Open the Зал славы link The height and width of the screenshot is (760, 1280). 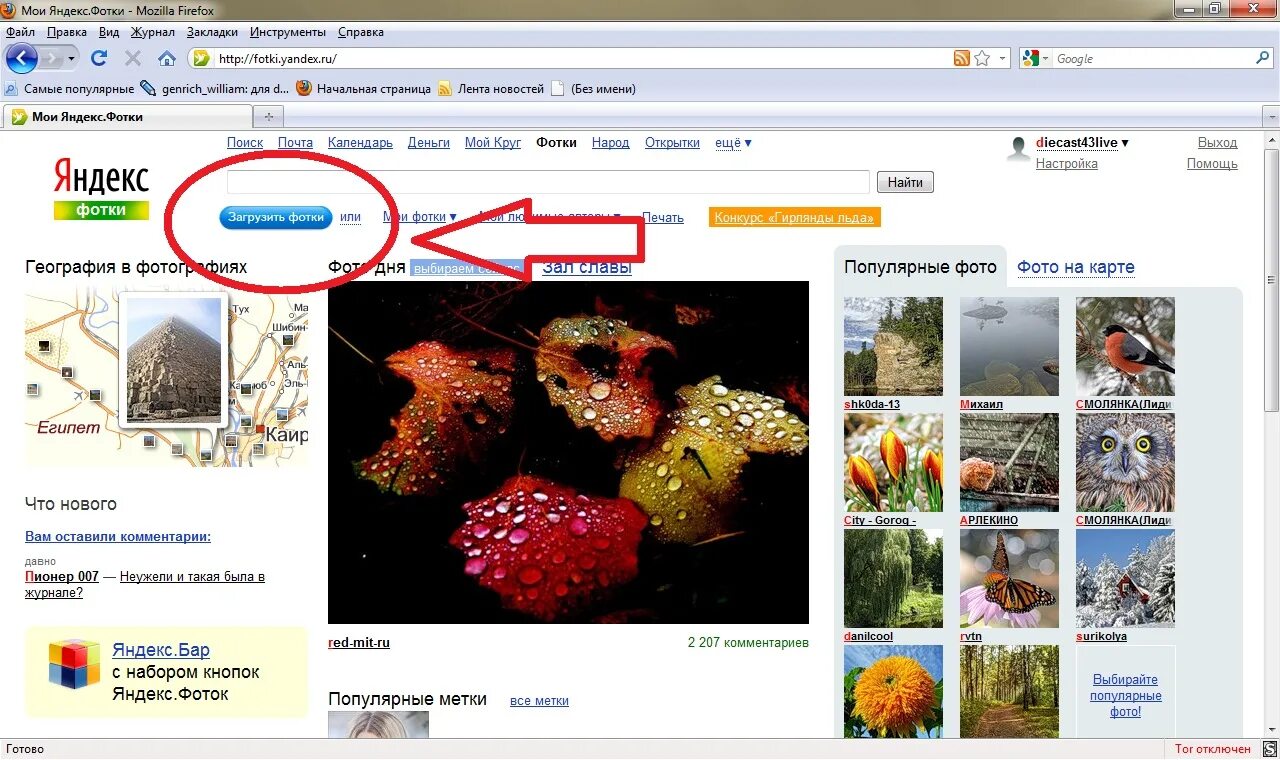(x=587, y=267)
